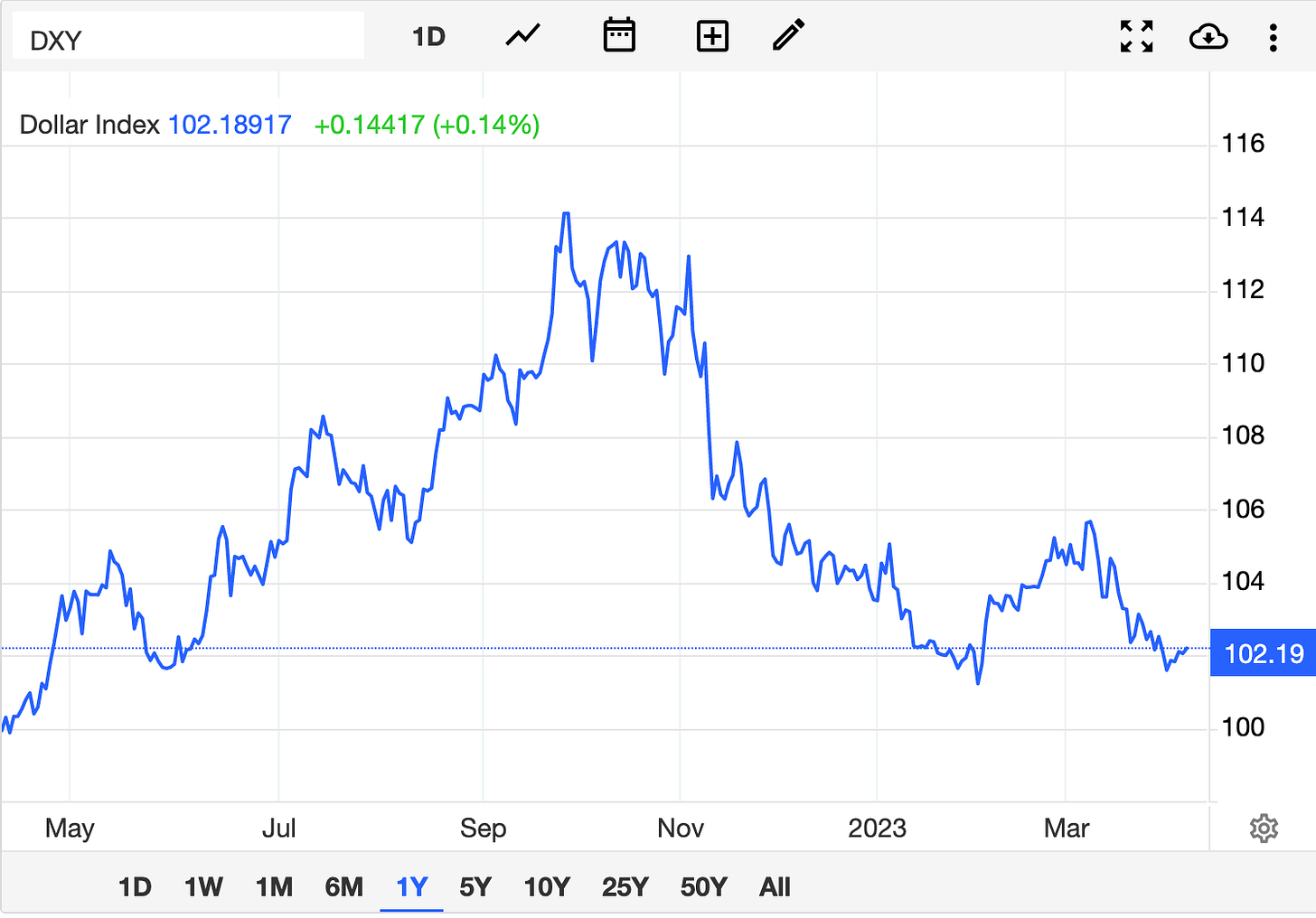Switch to the 5Y range tab
Viewport: 1316px width, 918px height.
point(475,887)
